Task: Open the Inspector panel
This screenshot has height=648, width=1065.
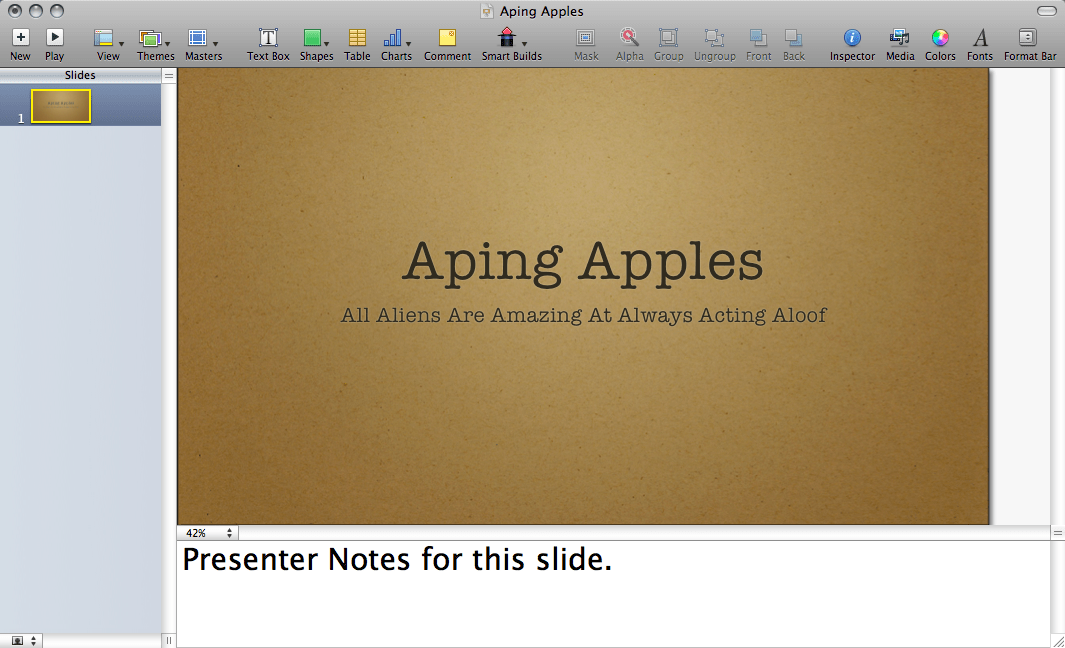Action: click(852, 38)
